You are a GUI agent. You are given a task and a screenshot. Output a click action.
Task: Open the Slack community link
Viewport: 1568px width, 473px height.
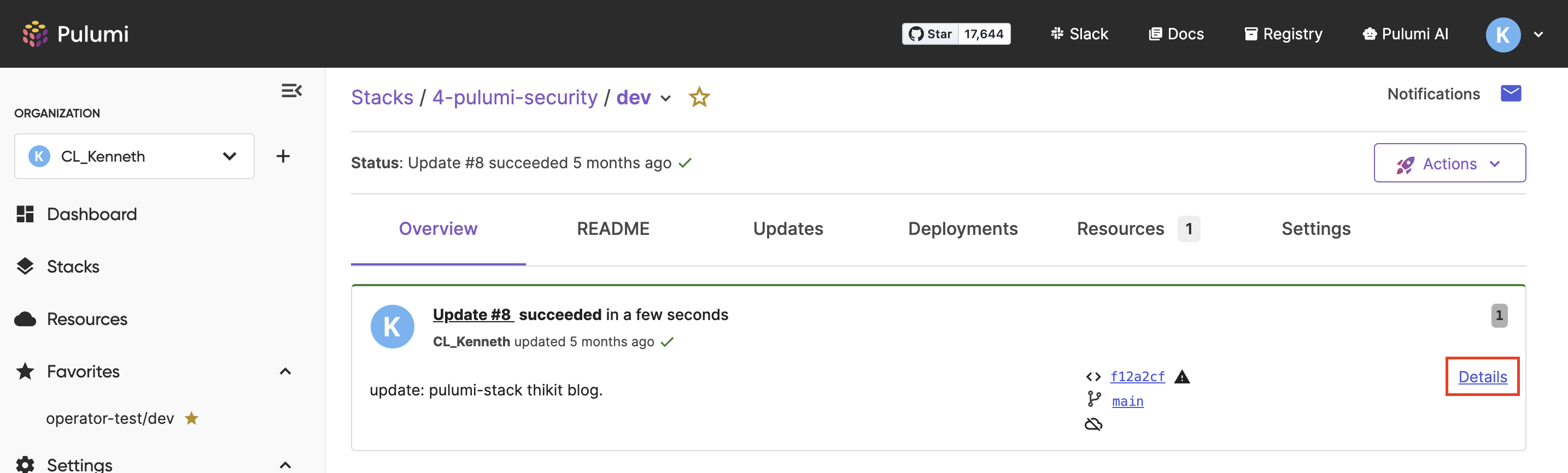click(x=1079, y=34)
